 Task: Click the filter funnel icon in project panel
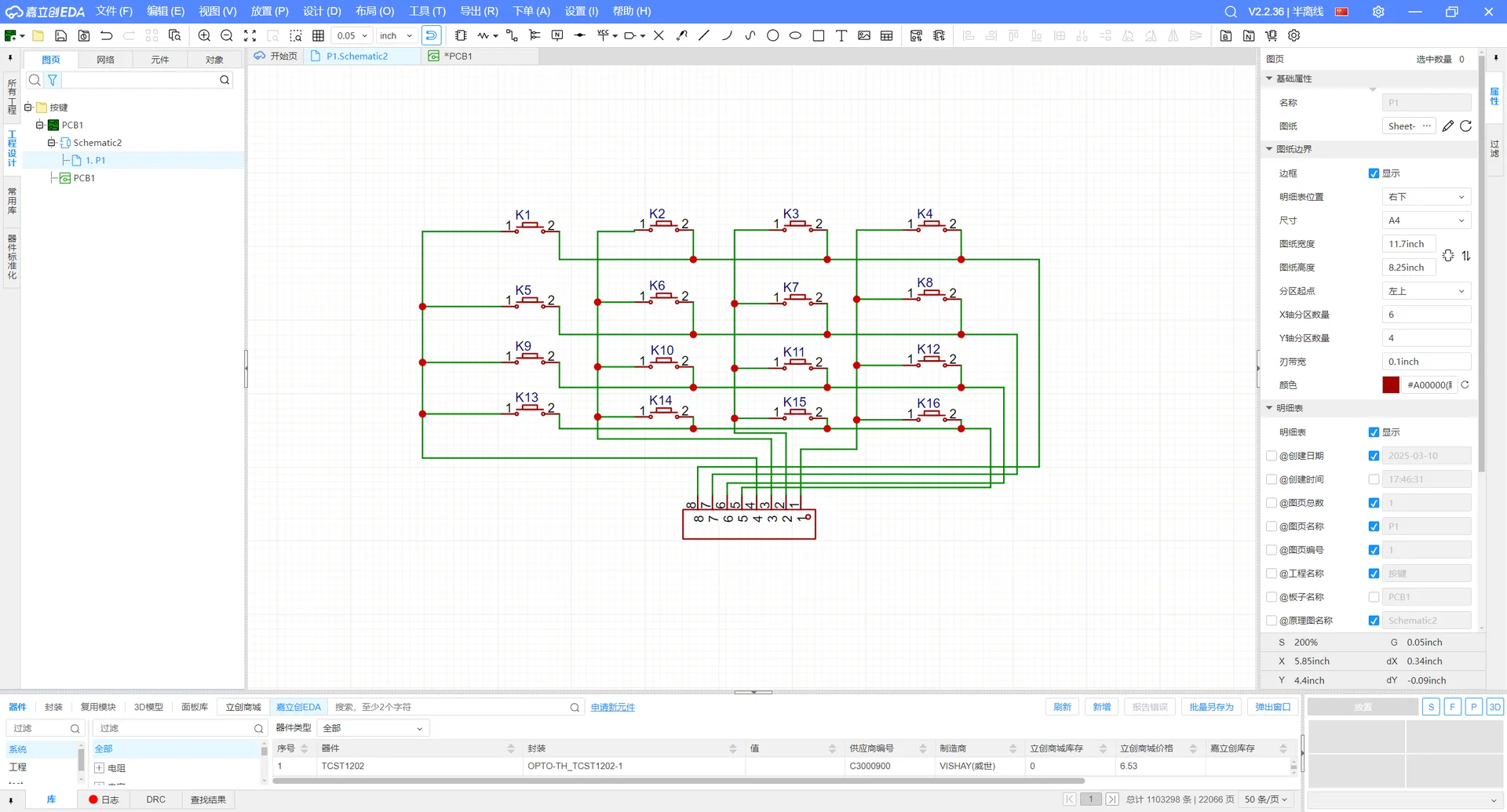[53, 80]
